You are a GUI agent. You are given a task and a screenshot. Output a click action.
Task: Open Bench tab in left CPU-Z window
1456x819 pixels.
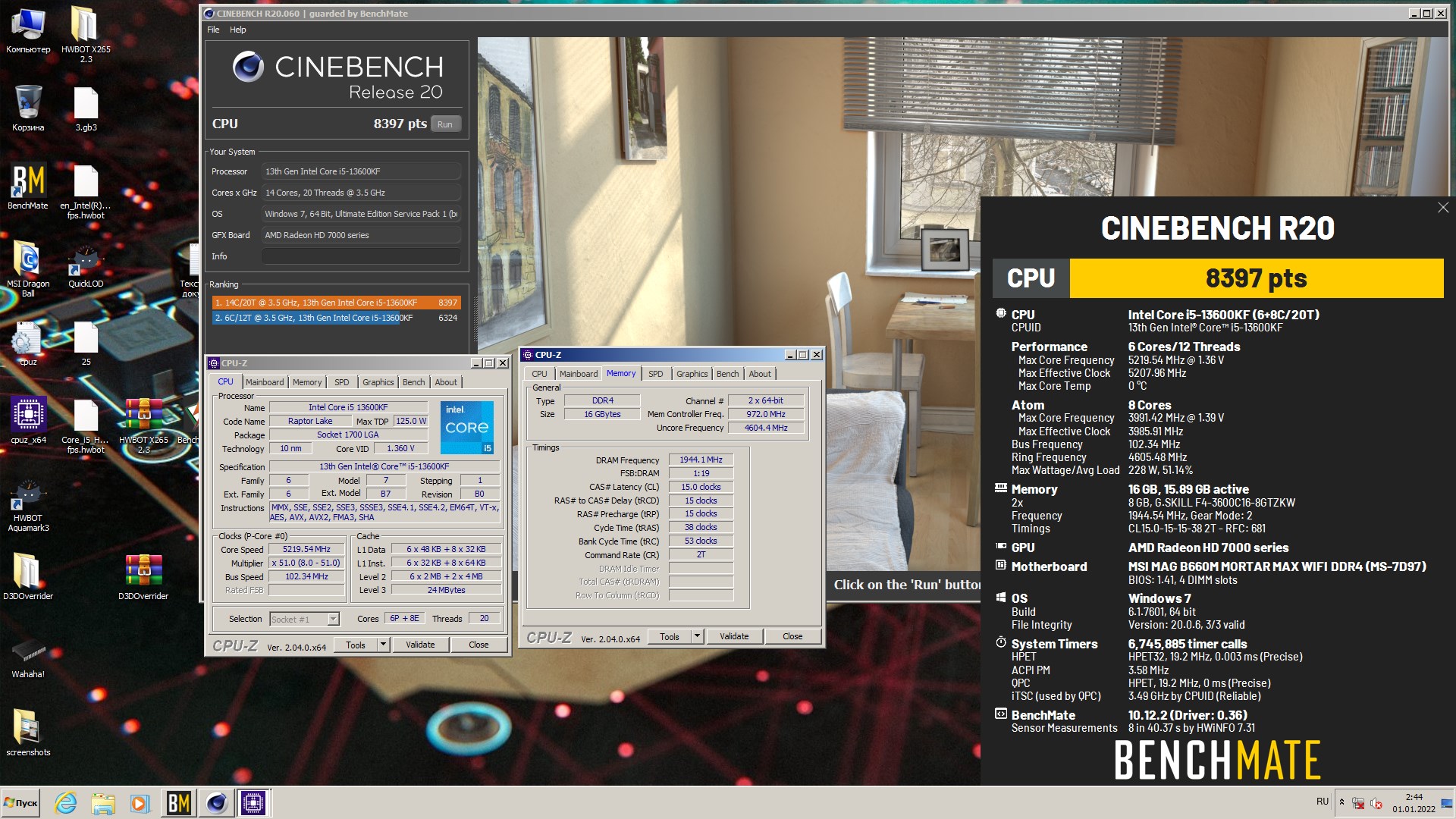pyautogui.click(x=414, y=382)
